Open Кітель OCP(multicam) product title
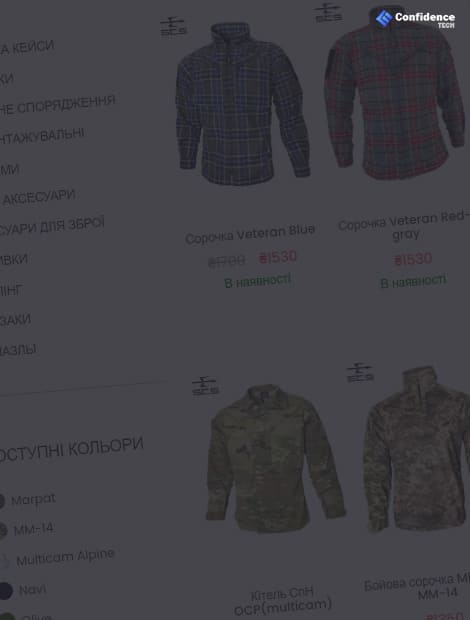 (283, 601)
